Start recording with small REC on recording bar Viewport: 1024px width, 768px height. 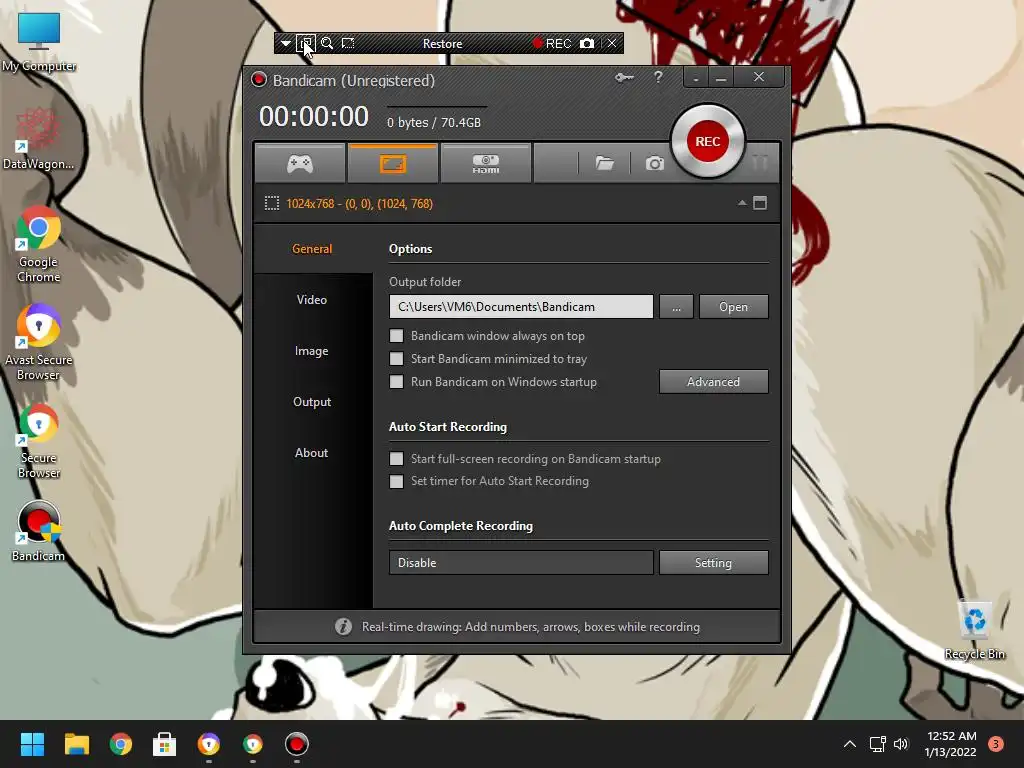click(552, 44)
